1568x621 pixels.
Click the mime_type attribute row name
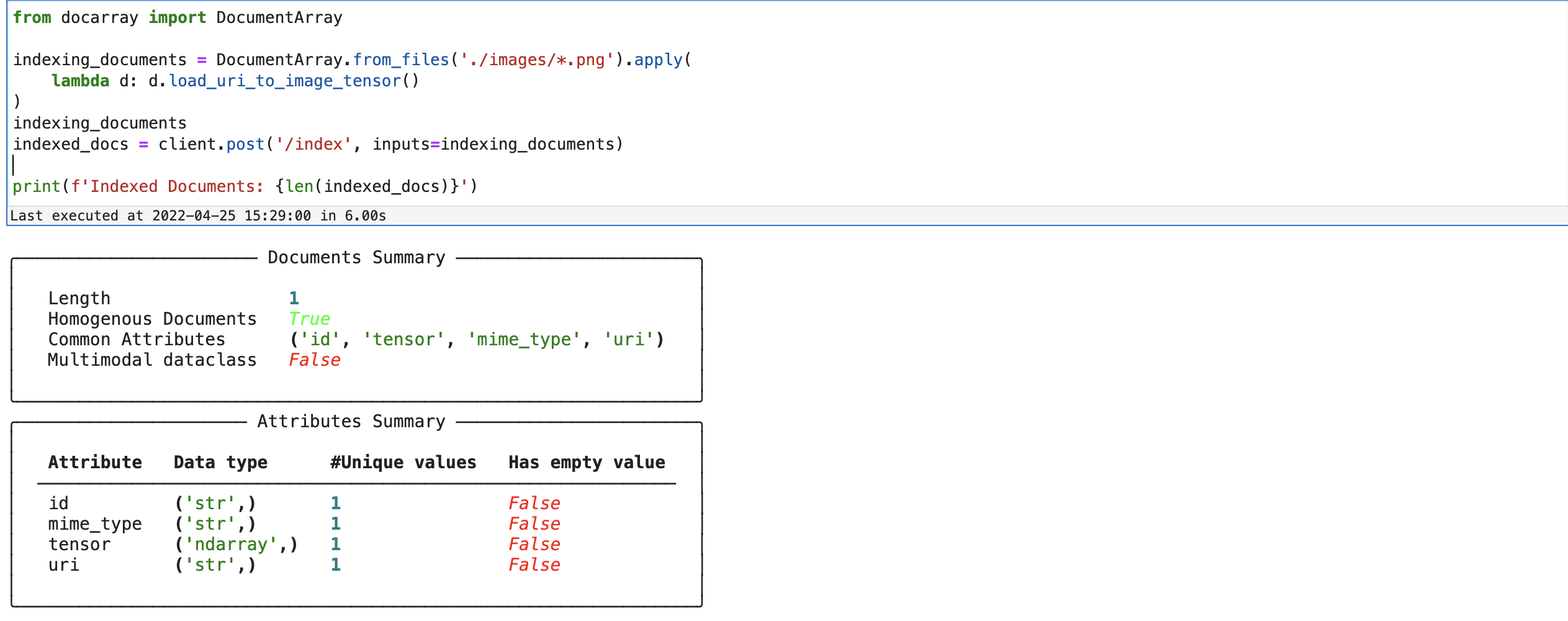(95, 524)
